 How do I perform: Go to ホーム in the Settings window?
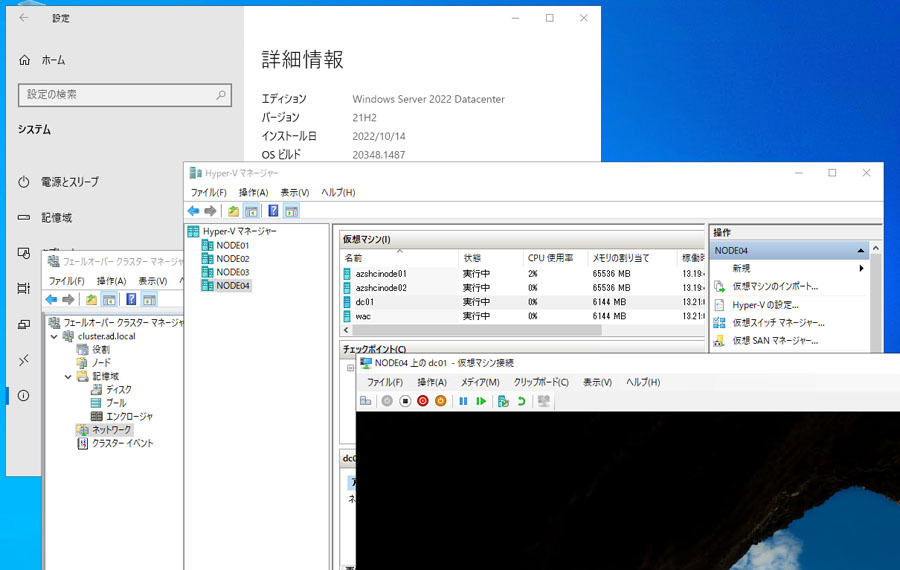(x=53, y=60)
